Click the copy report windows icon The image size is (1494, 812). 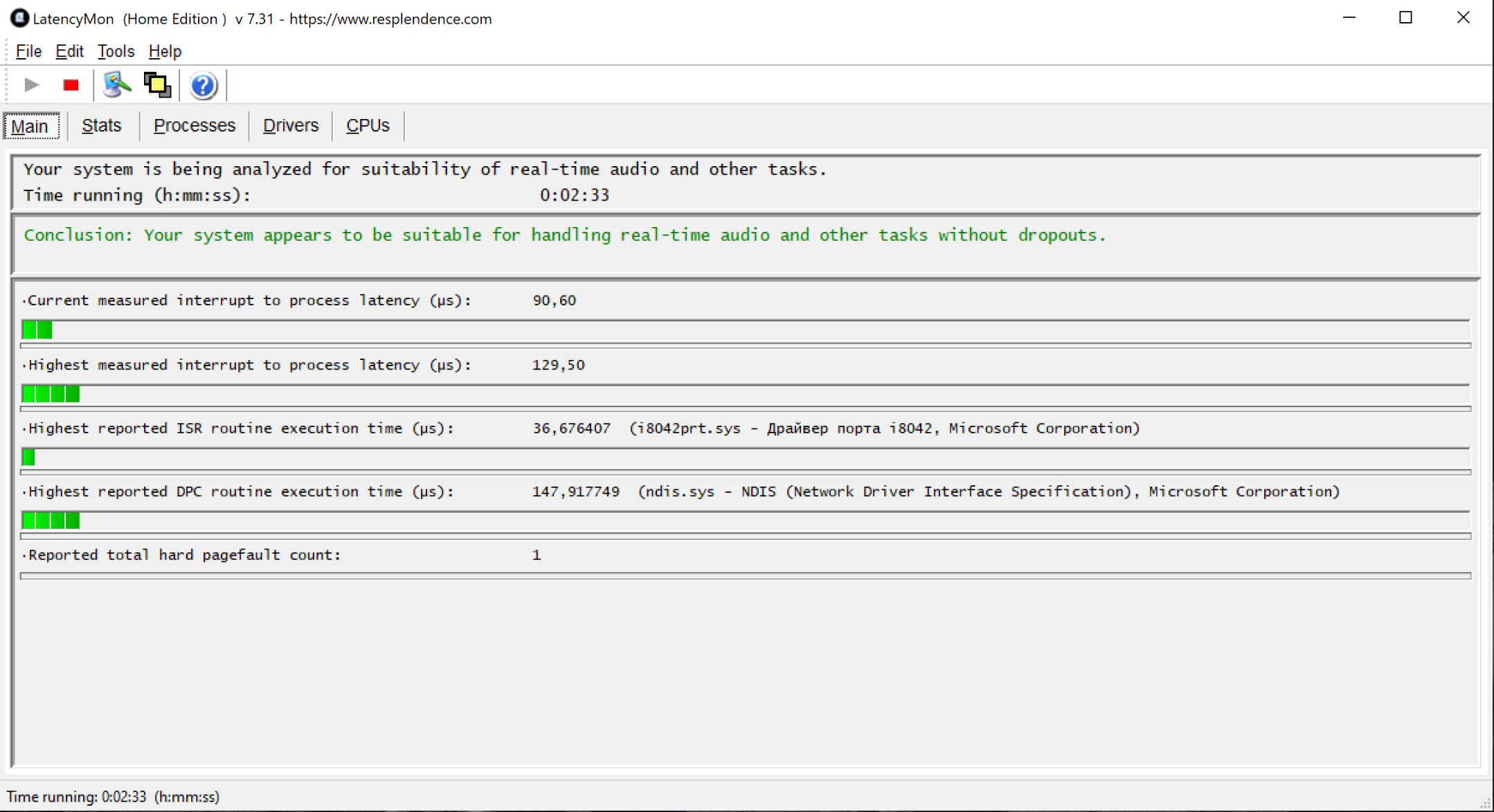coord(157,85)
